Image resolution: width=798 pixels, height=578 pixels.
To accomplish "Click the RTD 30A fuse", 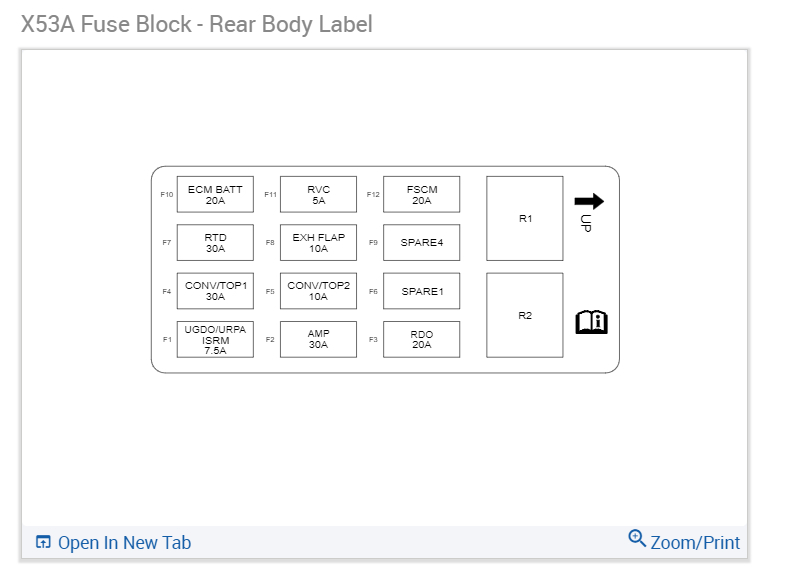I will pyautogui.click(x=215, y=243).
